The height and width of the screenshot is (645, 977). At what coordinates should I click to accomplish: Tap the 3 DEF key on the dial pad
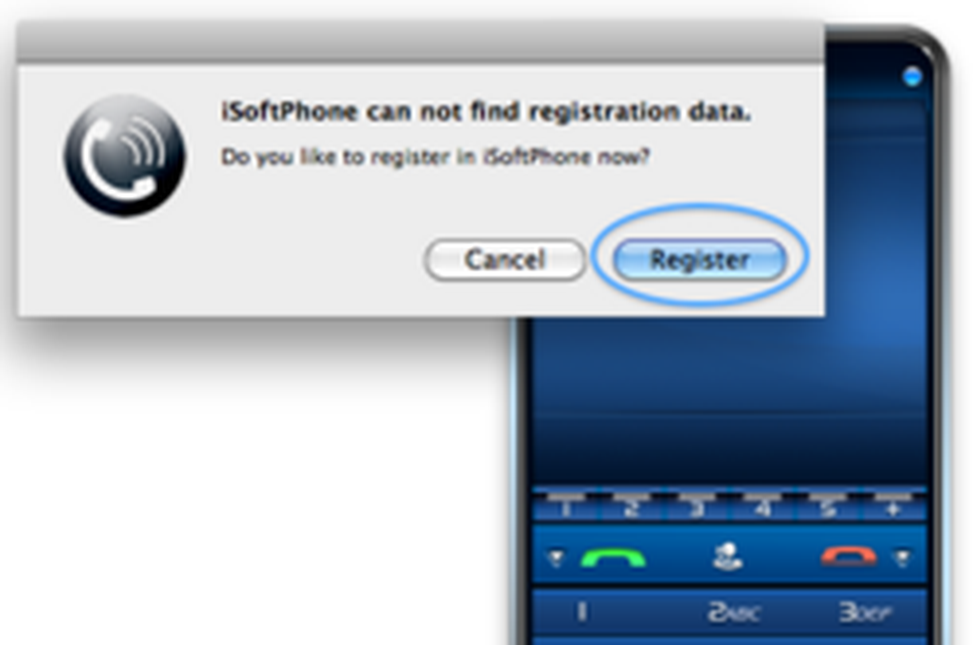point(865,612)
